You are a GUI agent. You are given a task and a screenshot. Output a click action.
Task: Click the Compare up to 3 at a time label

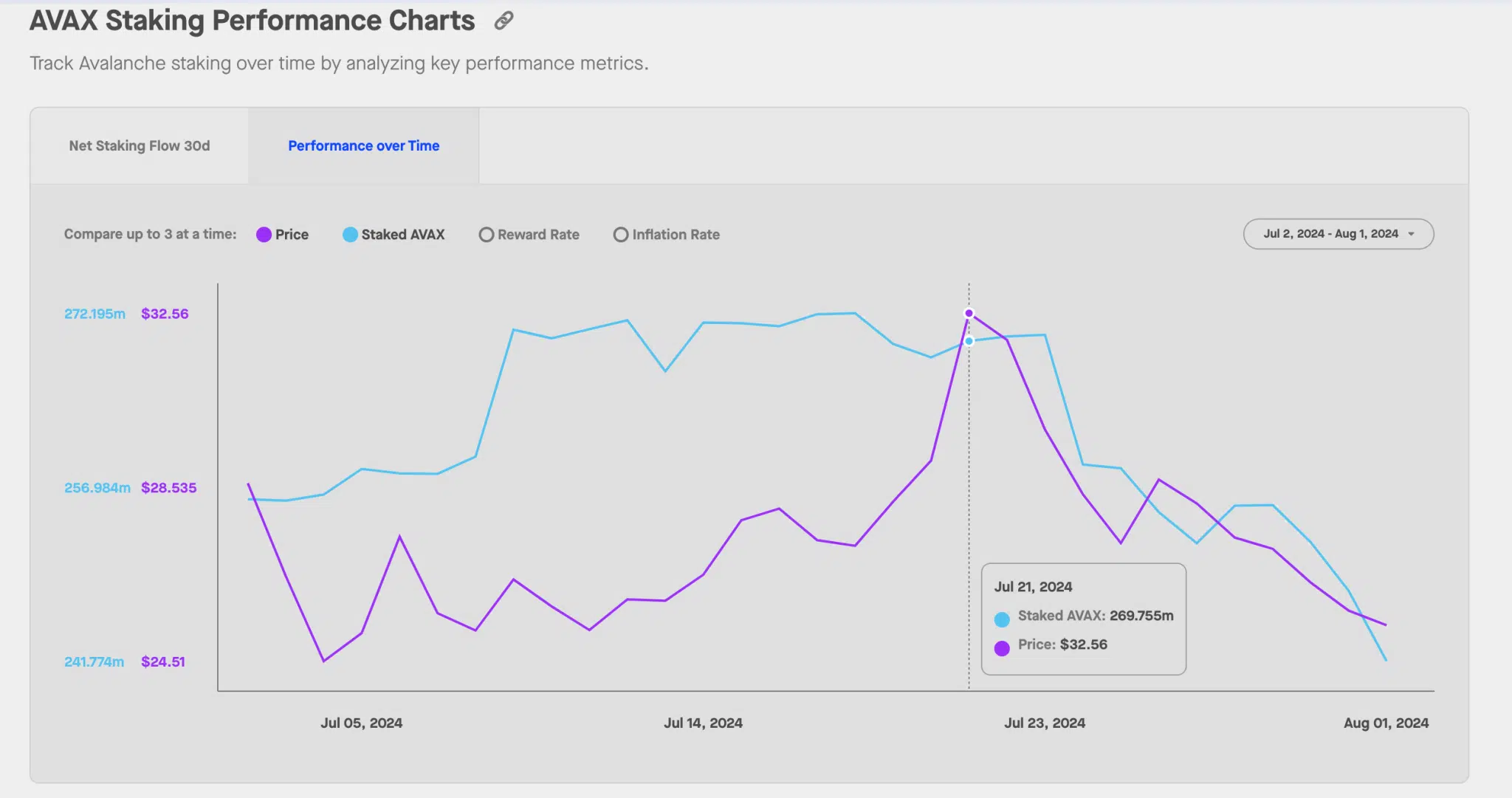(151, 234)
